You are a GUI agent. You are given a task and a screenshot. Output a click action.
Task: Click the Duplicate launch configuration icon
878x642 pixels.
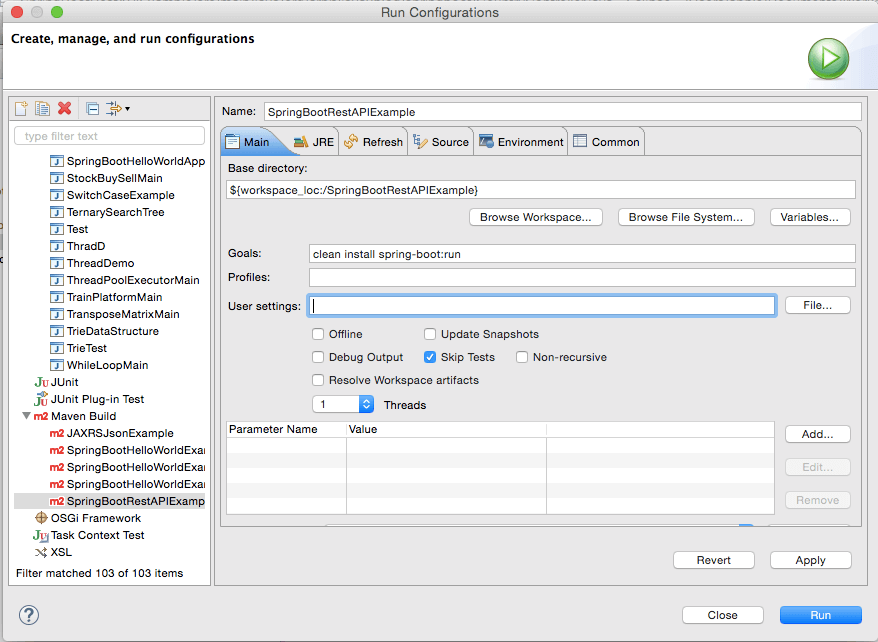43,108
